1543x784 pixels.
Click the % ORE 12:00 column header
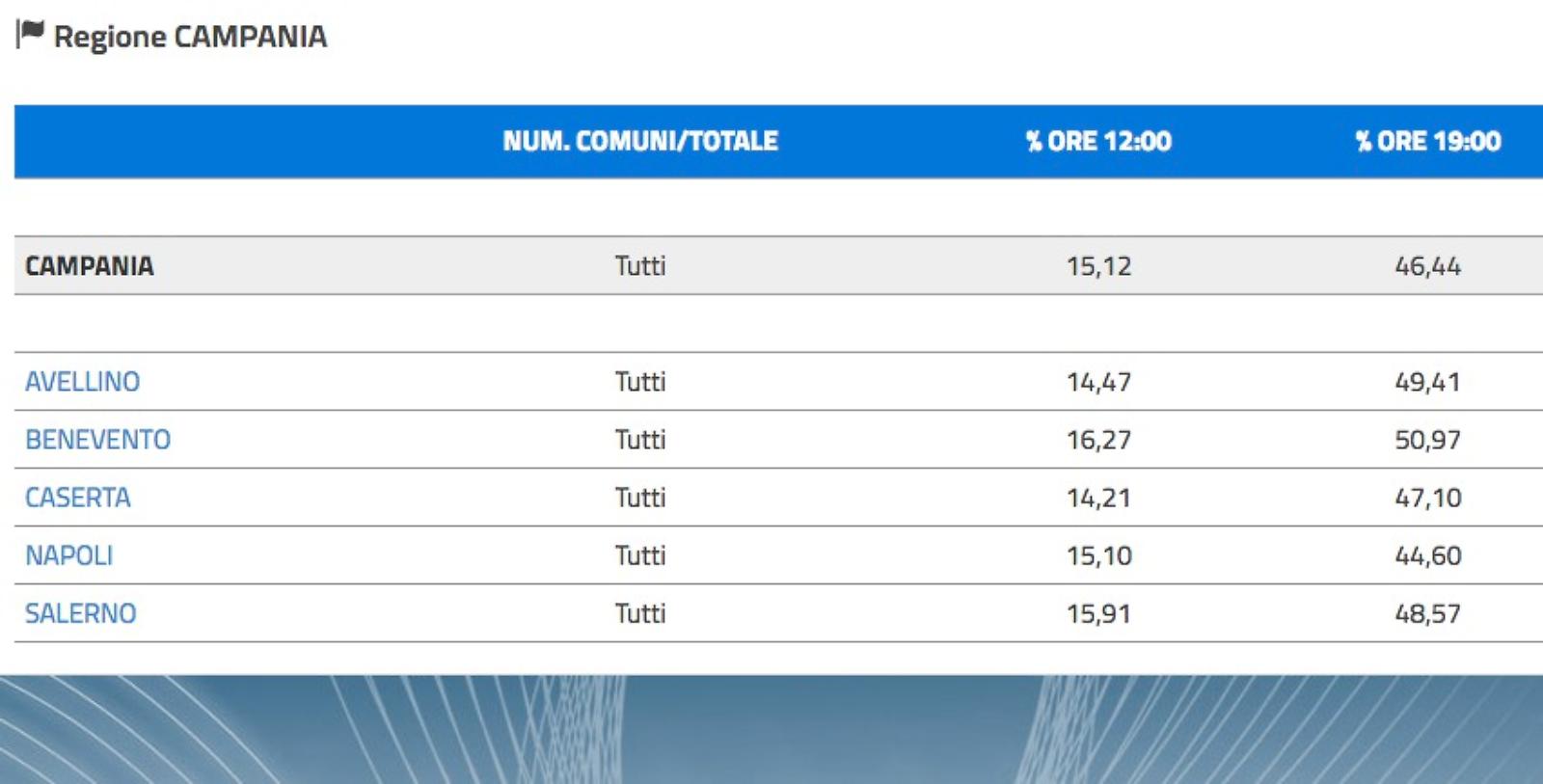coord(1098,141)
